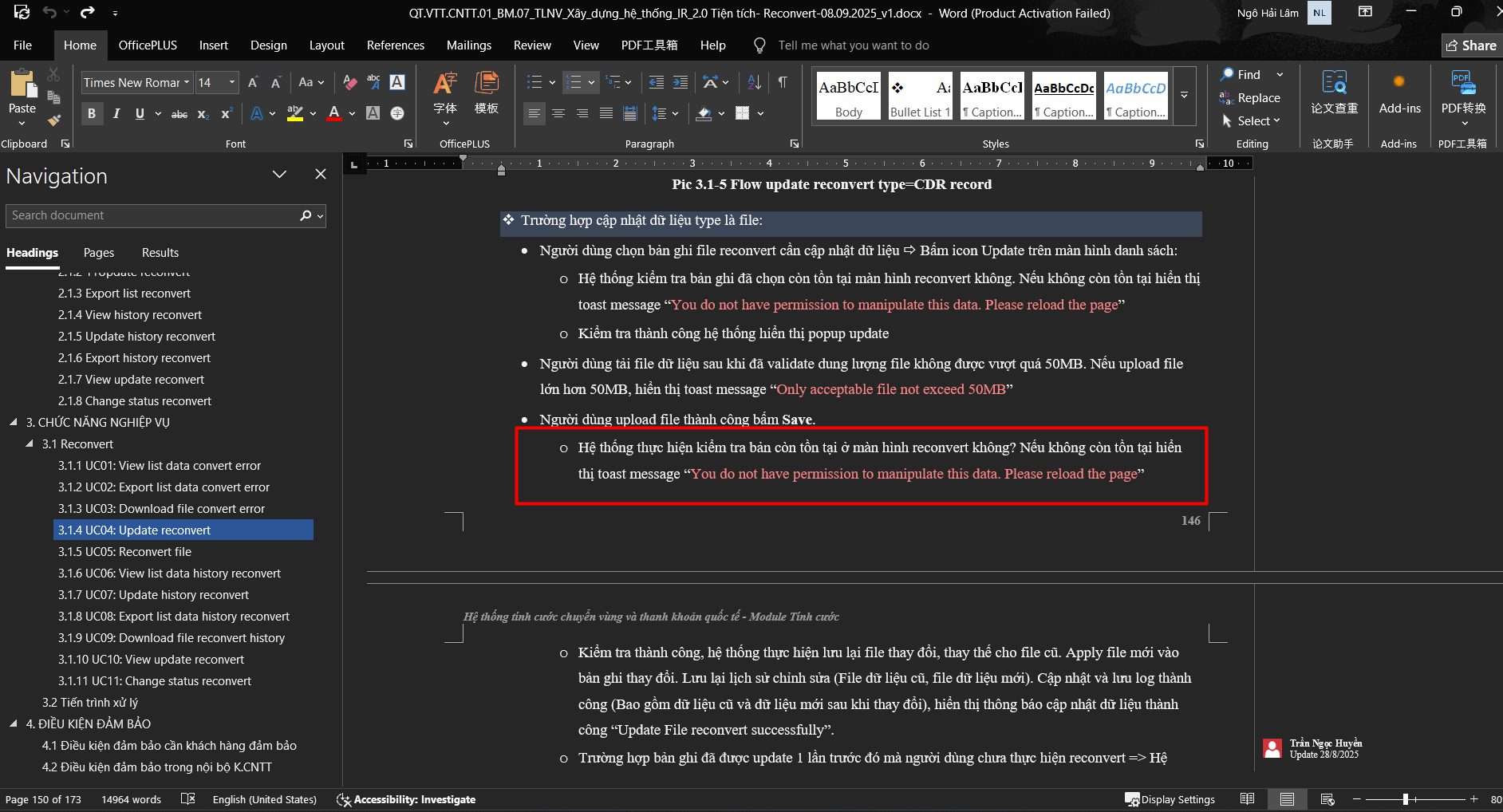Open the font size dropdown
The height and width of the screenshot is (812, 1503).
click(x=232, y=82)
